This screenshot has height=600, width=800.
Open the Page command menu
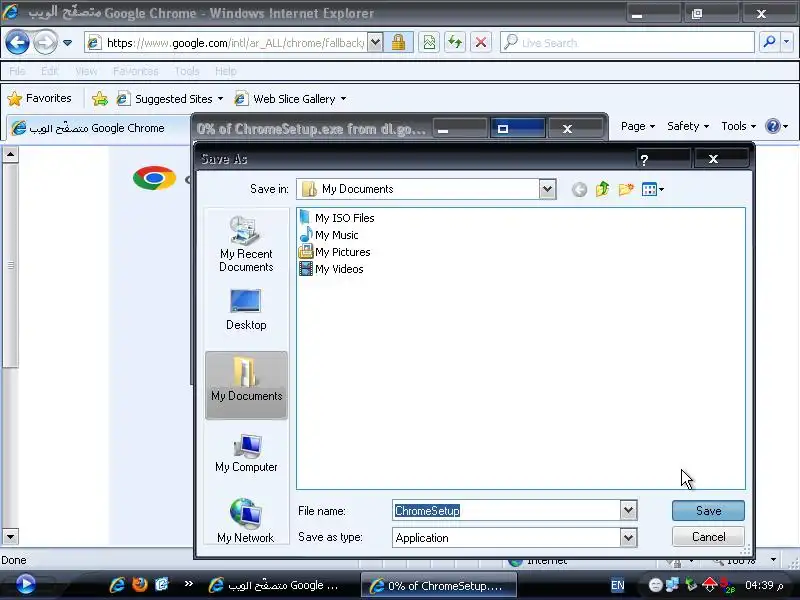pos(637,126)
